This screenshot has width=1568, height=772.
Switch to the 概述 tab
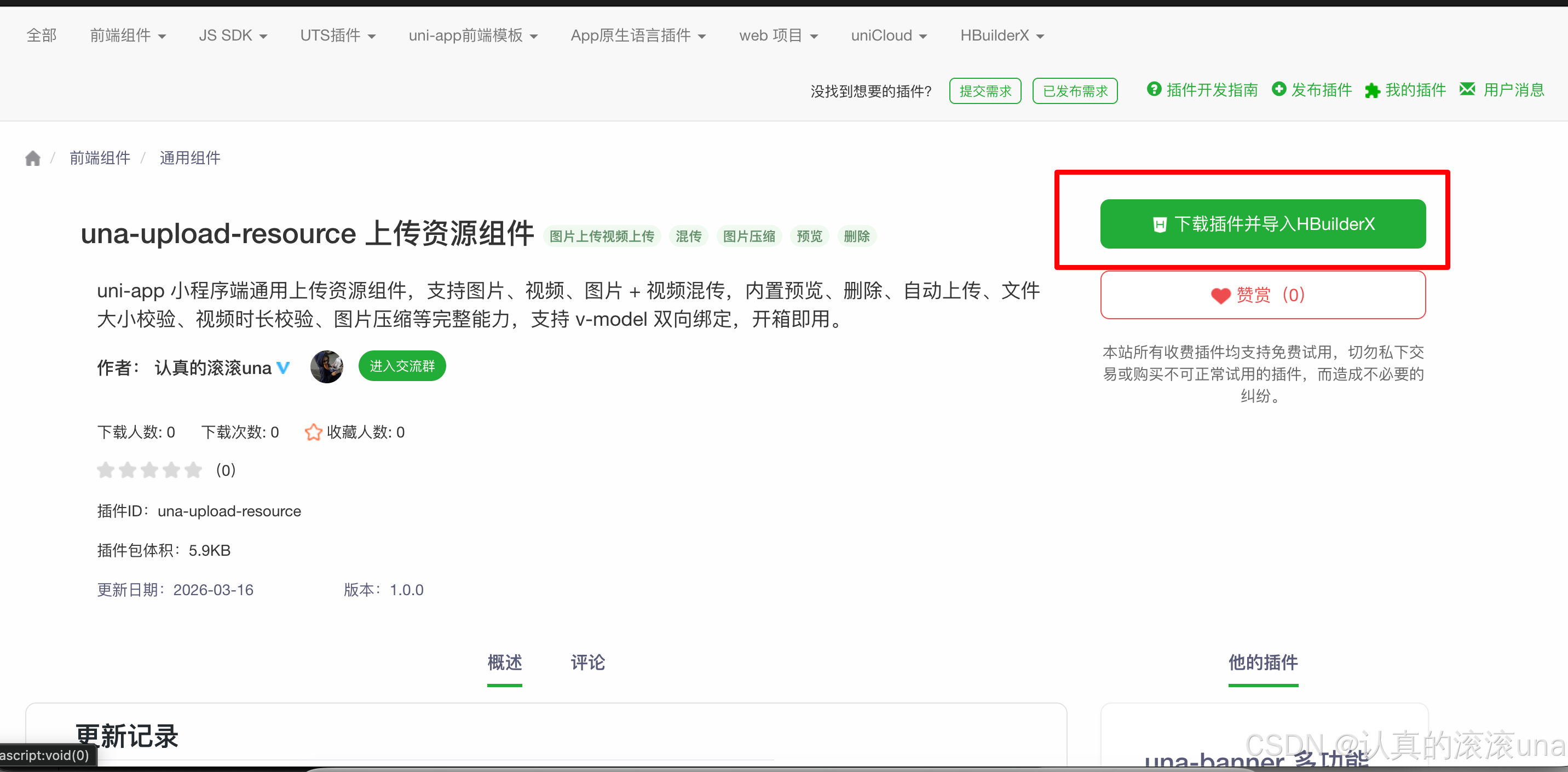coord(505,662)
